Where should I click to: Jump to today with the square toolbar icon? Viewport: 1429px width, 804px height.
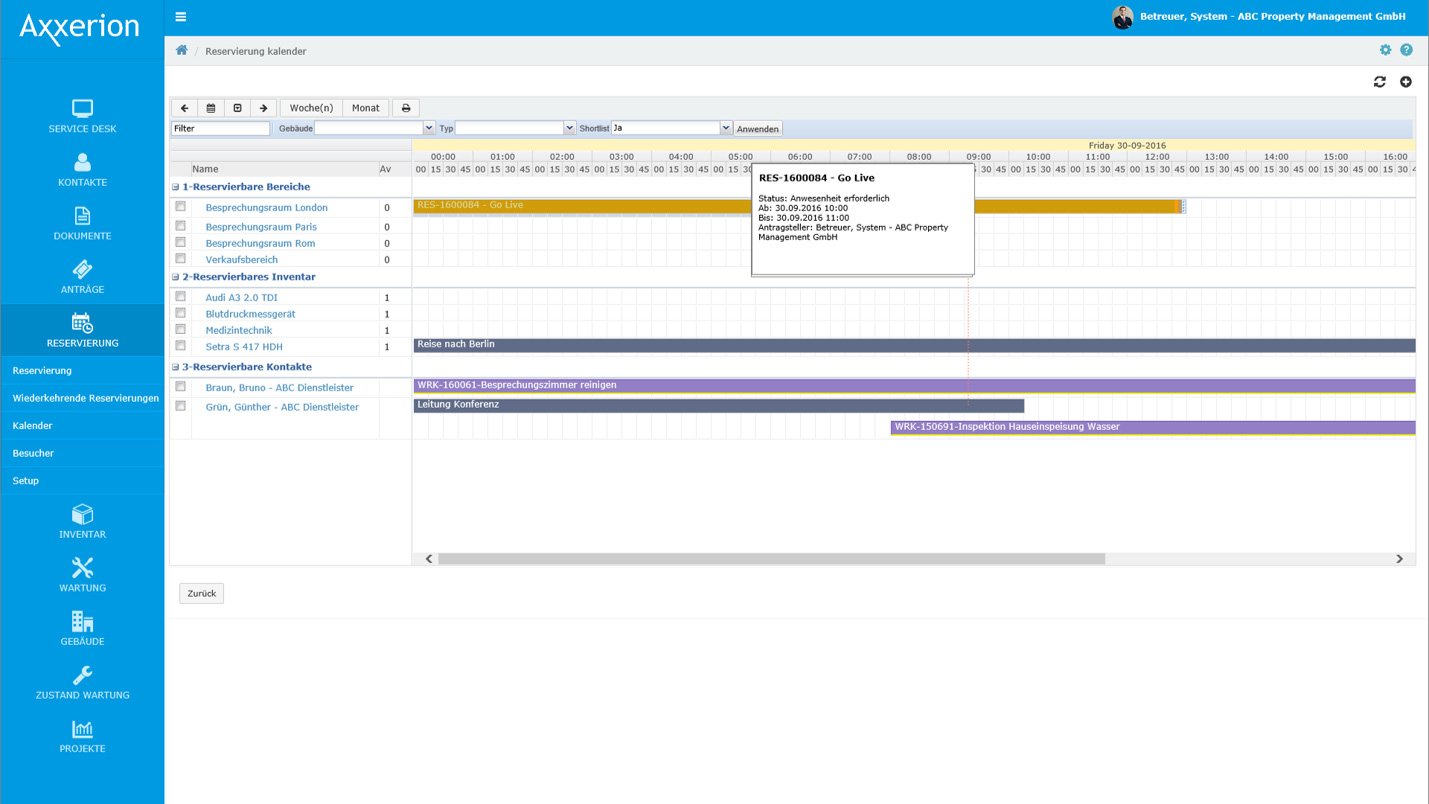(x=237, y=108)
